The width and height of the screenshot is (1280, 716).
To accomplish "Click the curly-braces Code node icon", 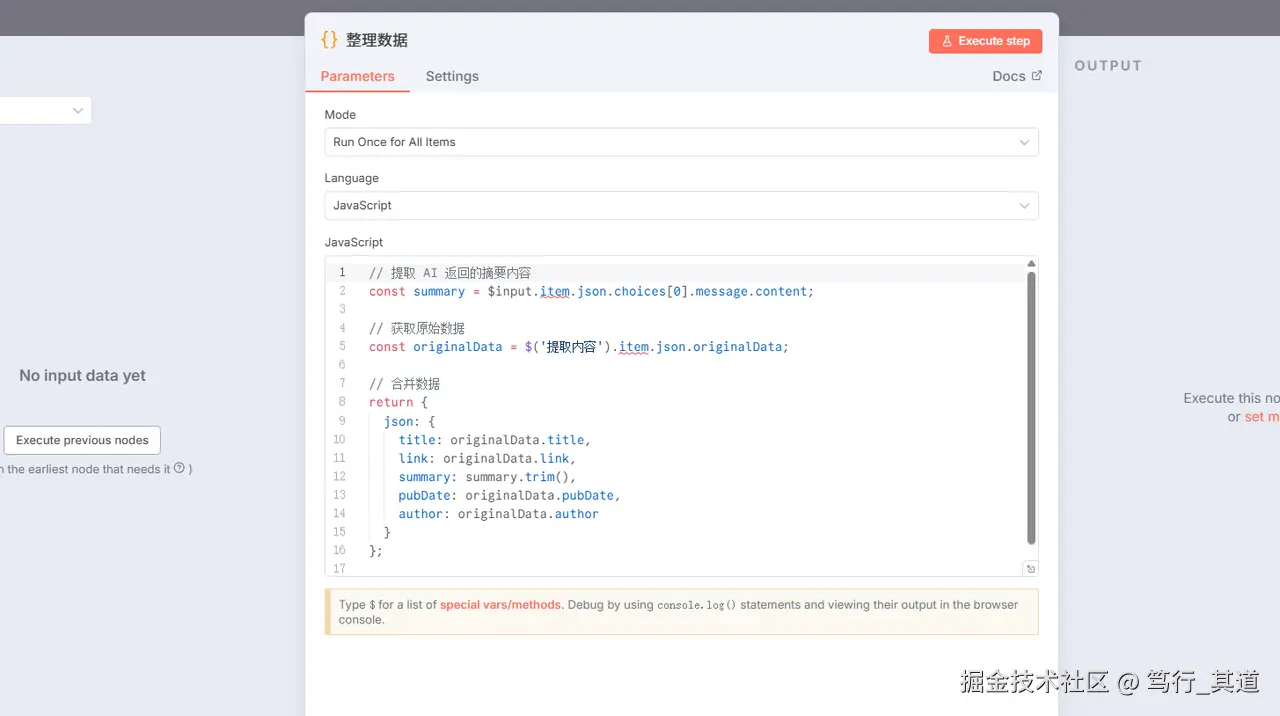I will point(329,40).
